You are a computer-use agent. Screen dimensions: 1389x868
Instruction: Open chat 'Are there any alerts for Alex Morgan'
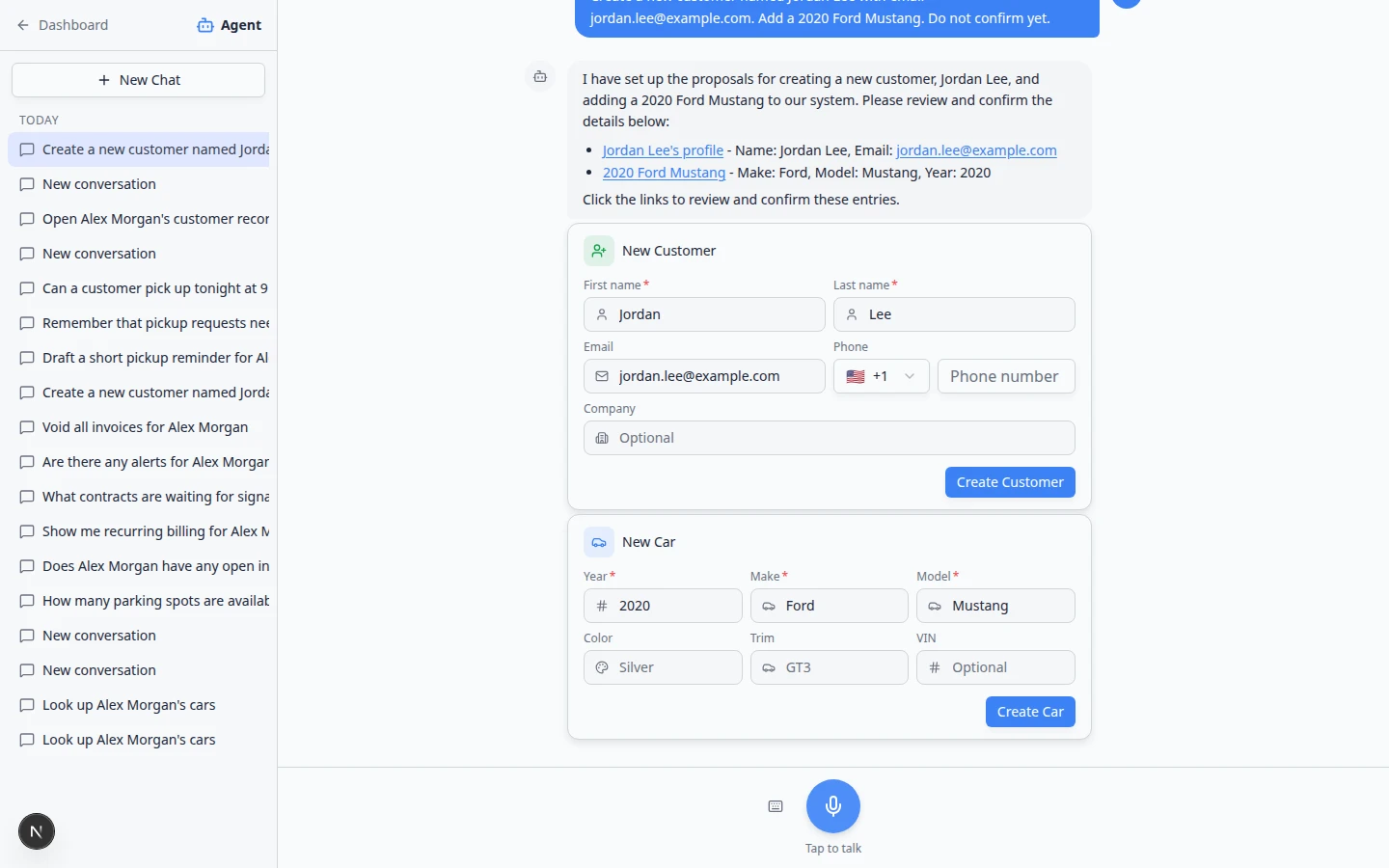(x=139, y=462)
